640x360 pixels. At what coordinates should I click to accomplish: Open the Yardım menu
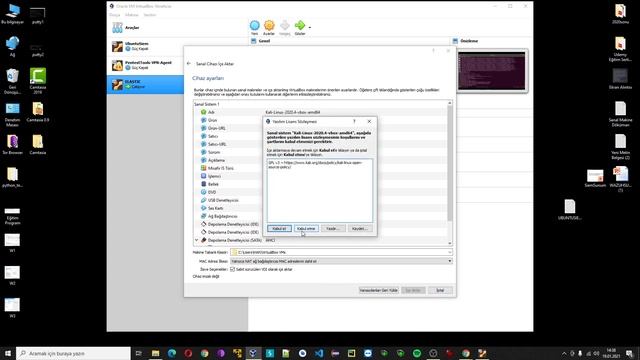pos(150,15)
